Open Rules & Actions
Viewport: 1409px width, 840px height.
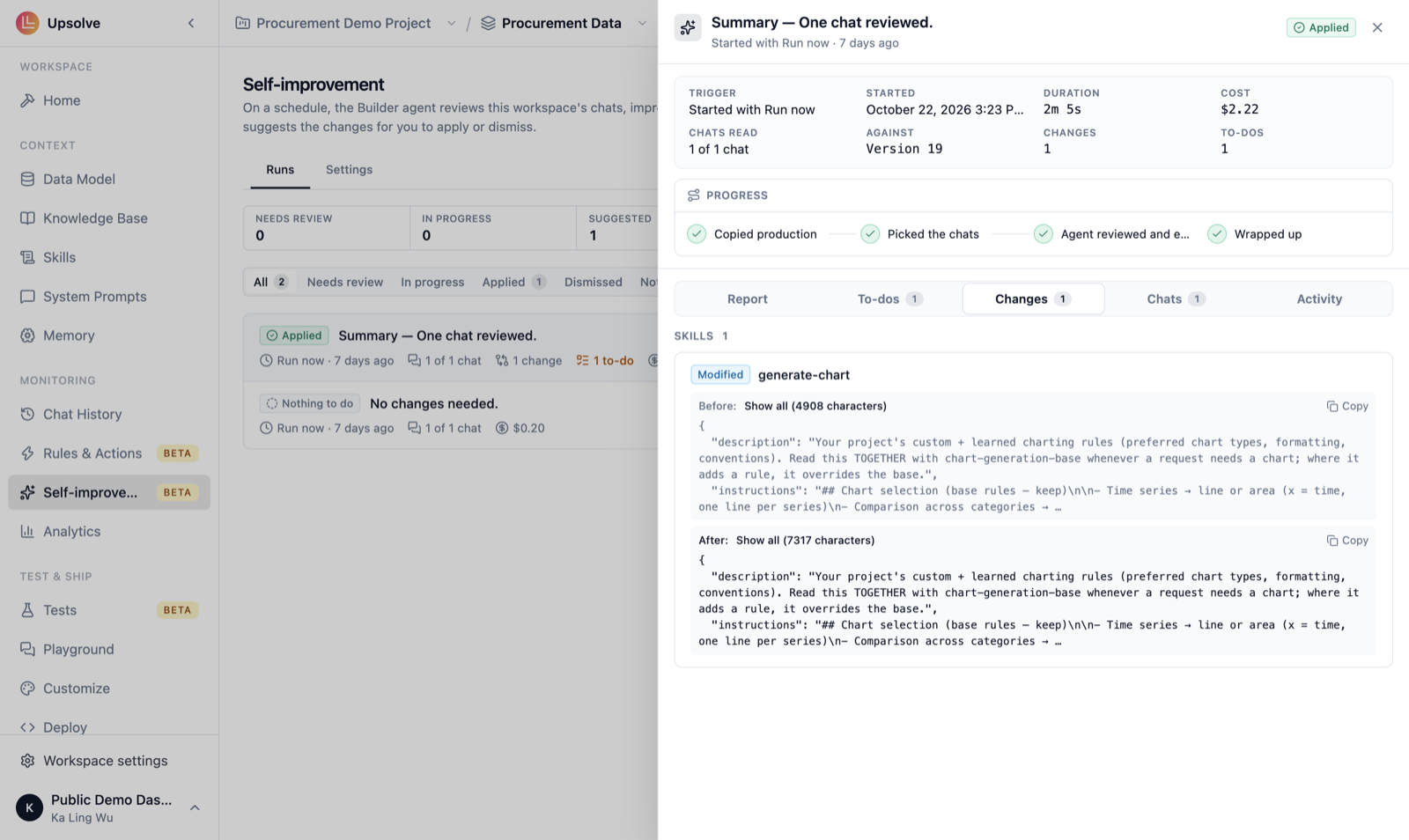[x=109, y=453]
